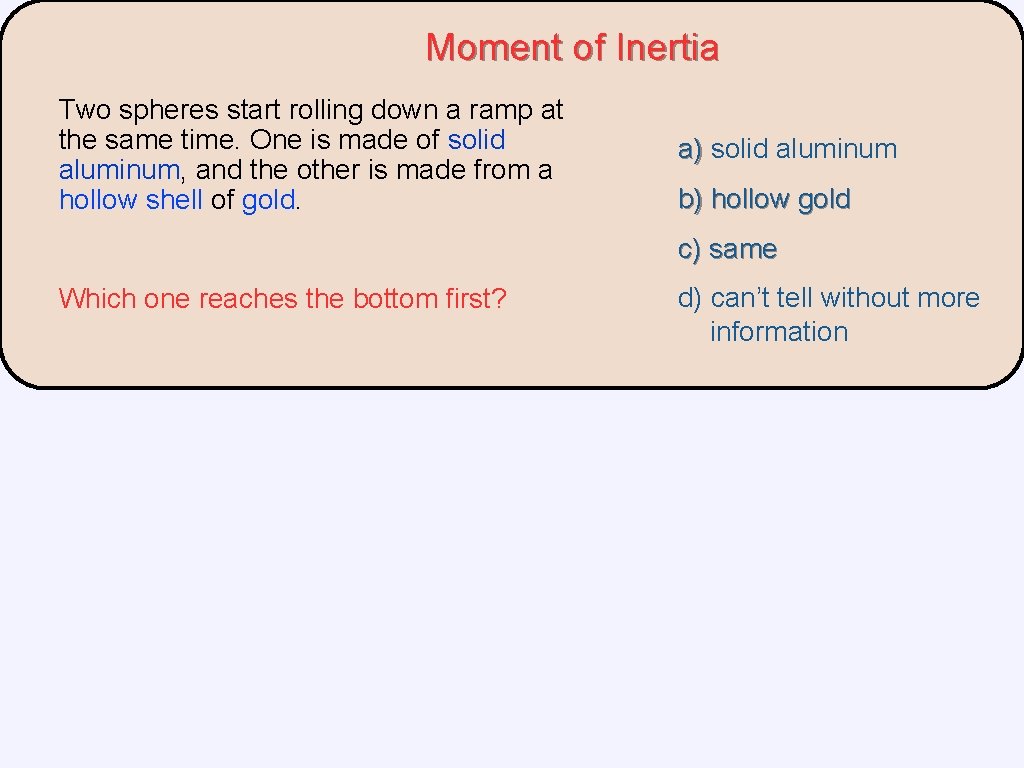Click the blue word 'aluminum' in the paragraph
This screenshot has height=768, width=1024.
click(119, 169)
